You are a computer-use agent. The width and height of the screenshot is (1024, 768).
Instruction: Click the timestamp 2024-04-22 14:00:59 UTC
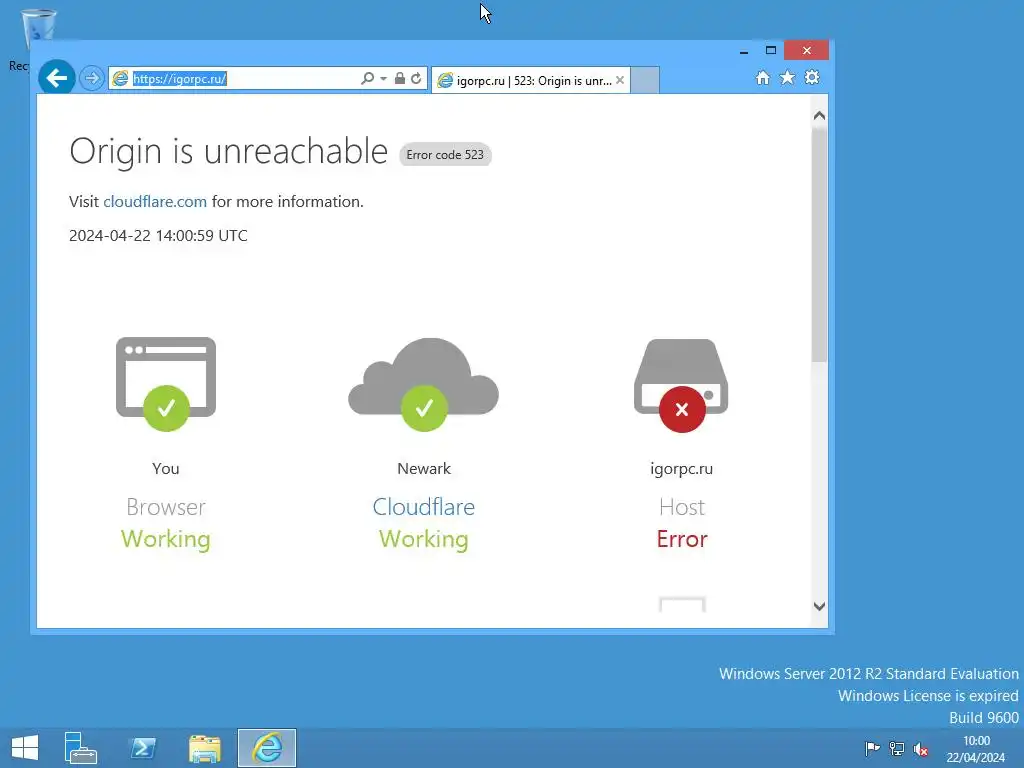[x=158, y=236]
